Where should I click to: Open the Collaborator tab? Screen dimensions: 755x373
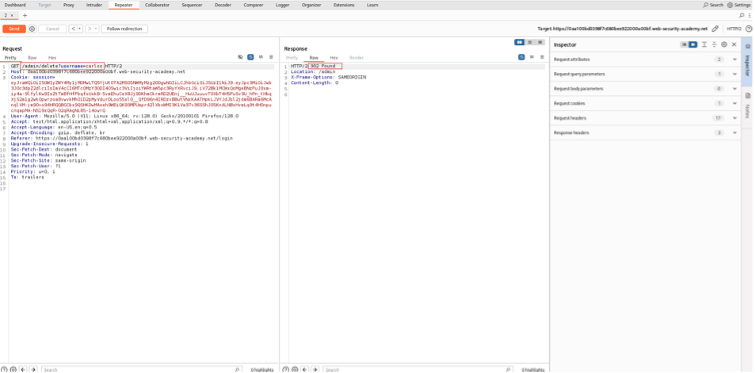[x=157, y=5]
